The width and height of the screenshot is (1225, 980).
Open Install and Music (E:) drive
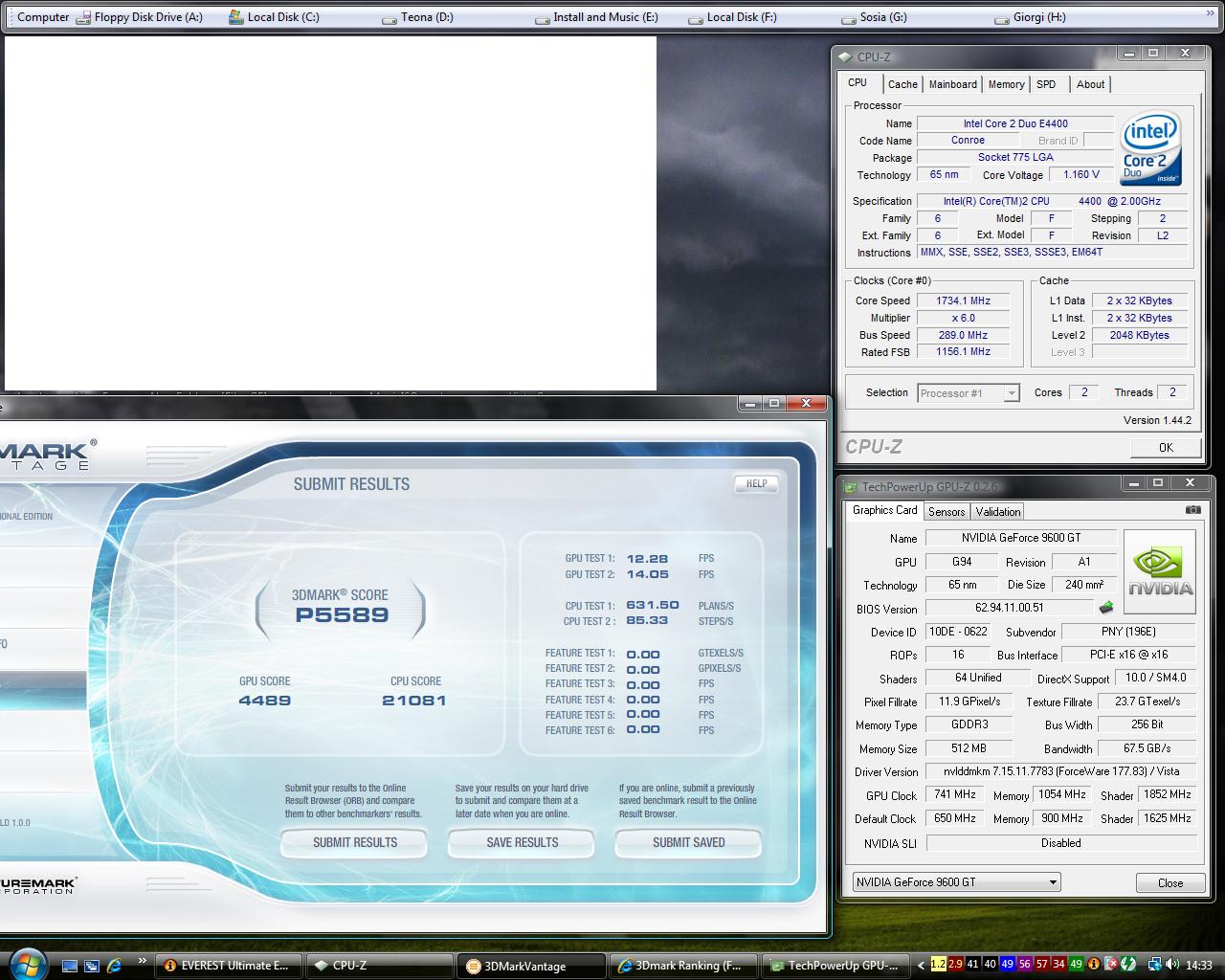pos(596,17)
